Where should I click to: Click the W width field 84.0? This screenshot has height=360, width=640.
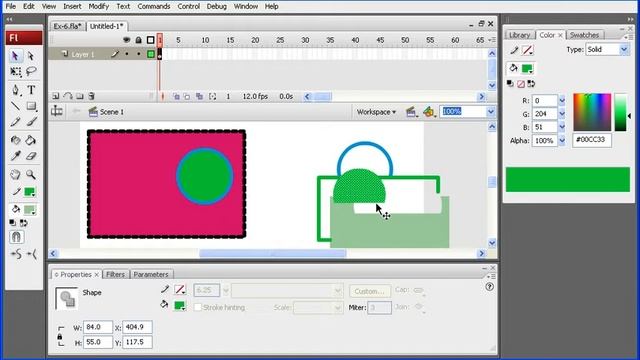point(98,327)
